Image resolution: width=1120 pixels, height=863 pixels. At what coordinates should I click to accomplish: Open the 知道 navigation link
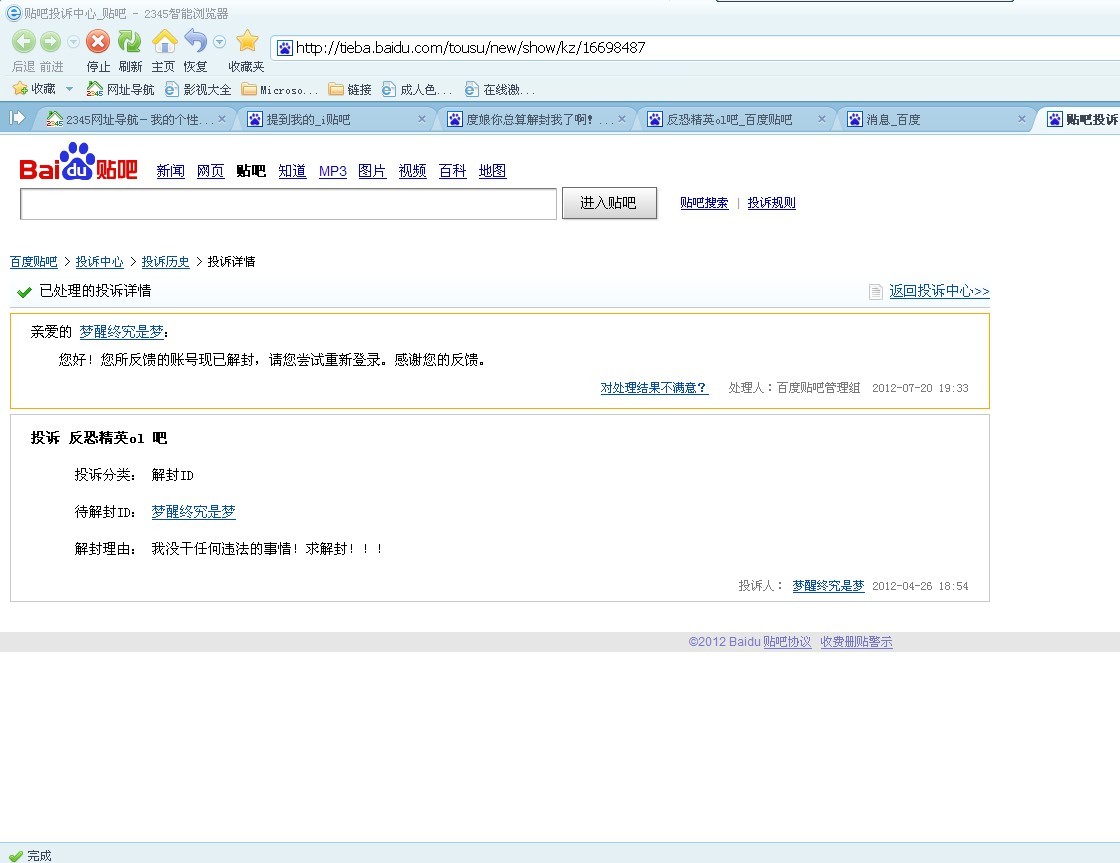pyautogui.click(x=292, y=171)
